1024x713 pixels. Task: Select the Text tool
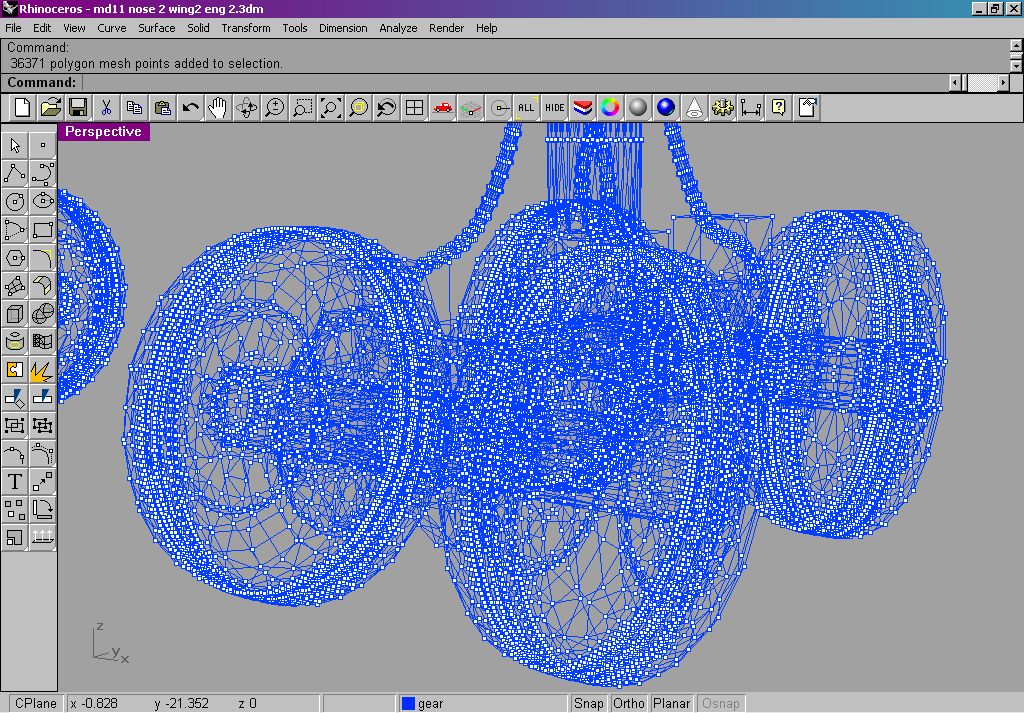[x=15, y=482]
